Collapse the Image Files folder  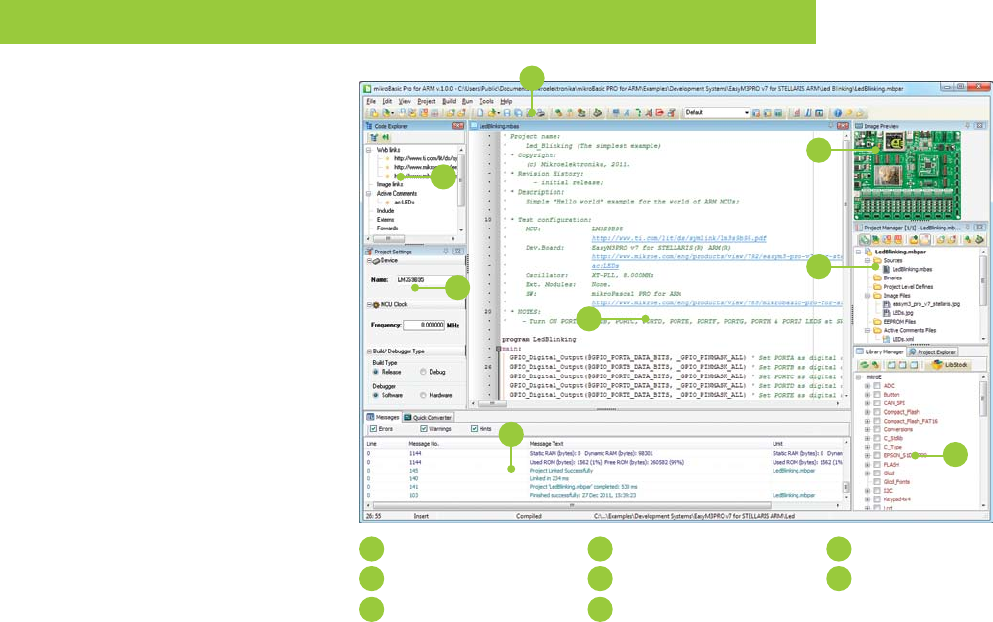click(868, 296)
